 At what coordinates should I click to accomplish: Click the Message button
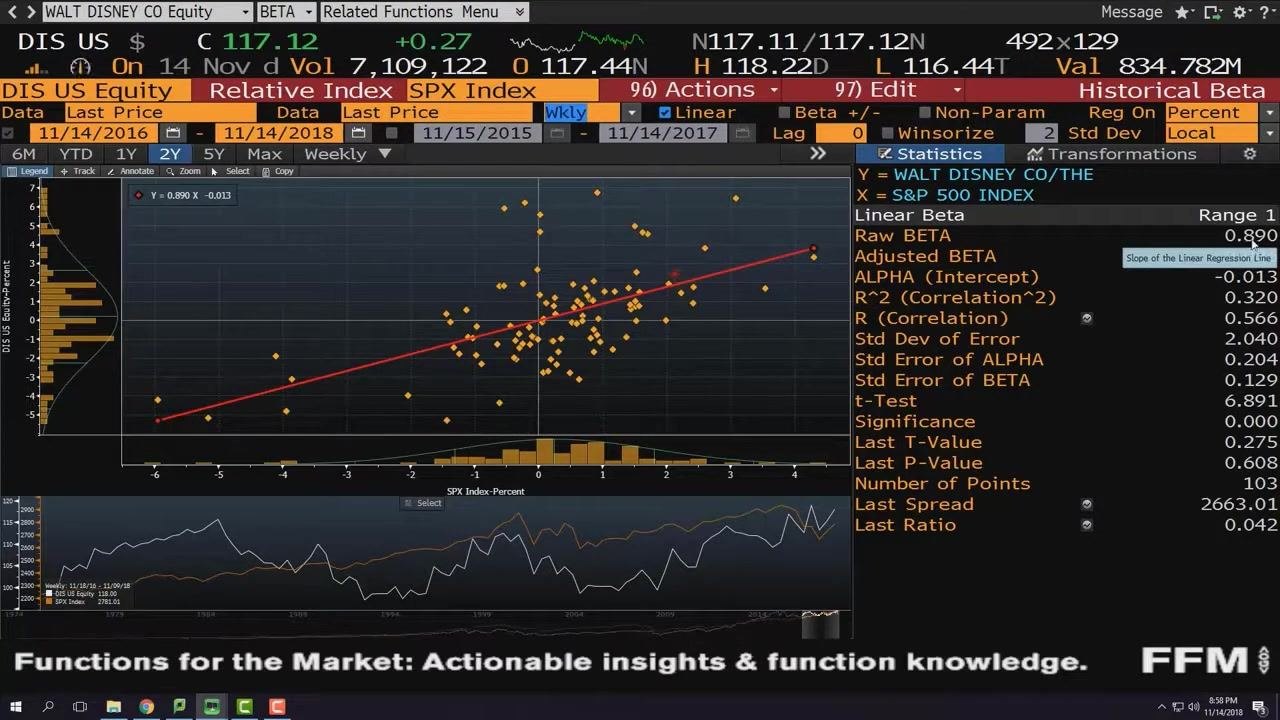coord(1131,12)
